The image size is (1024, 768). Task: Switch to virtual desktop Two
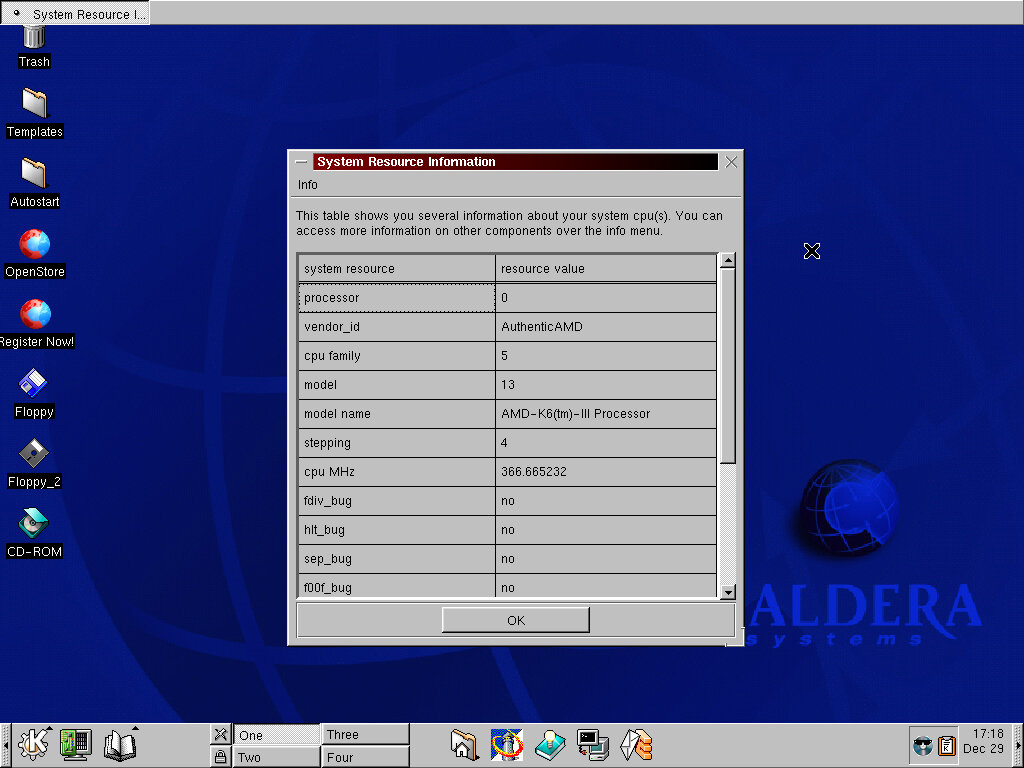pyautogui.click(x=276, y=757)
